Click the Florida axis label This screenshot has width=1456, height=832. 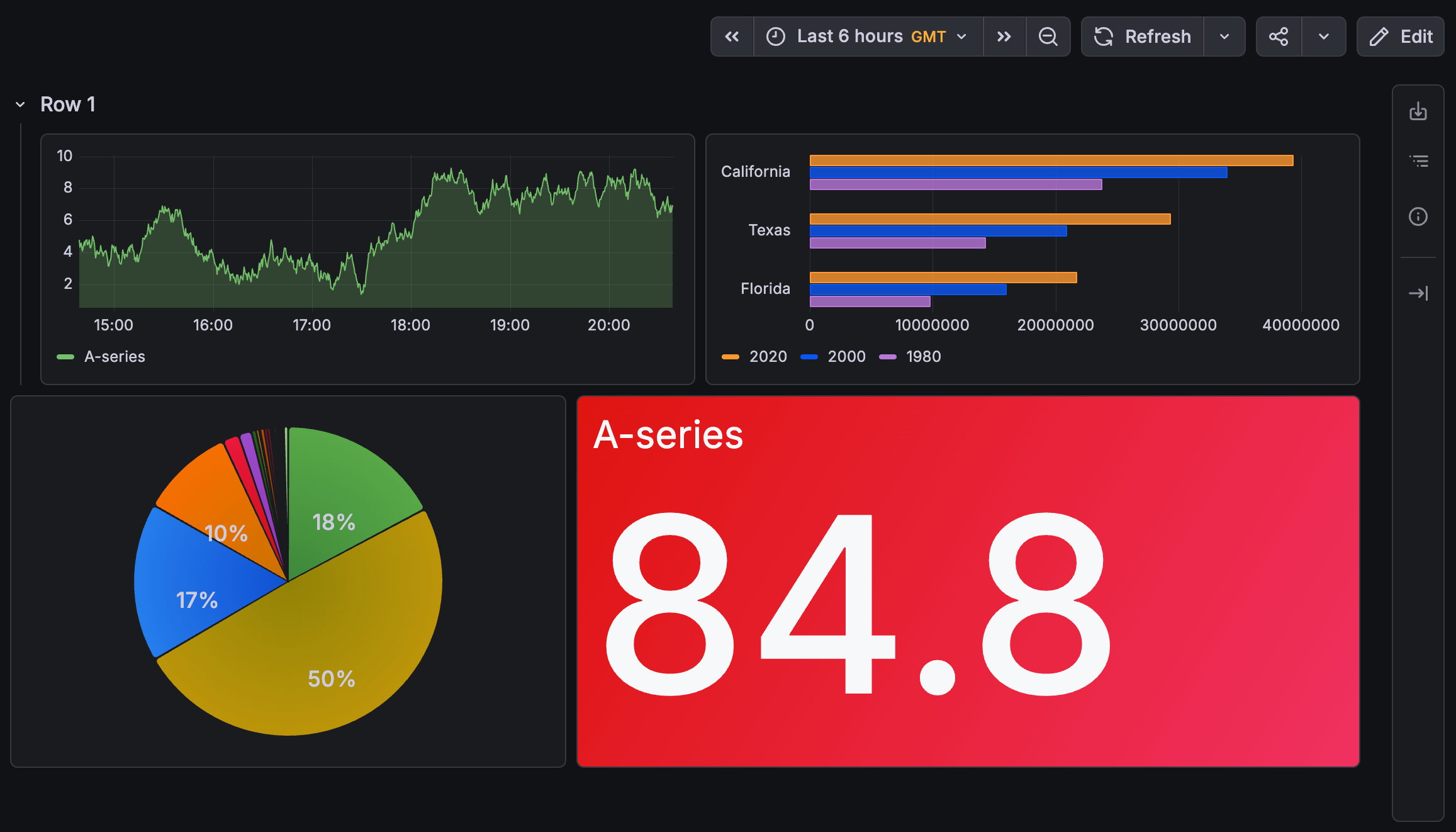tap(765, 289)
